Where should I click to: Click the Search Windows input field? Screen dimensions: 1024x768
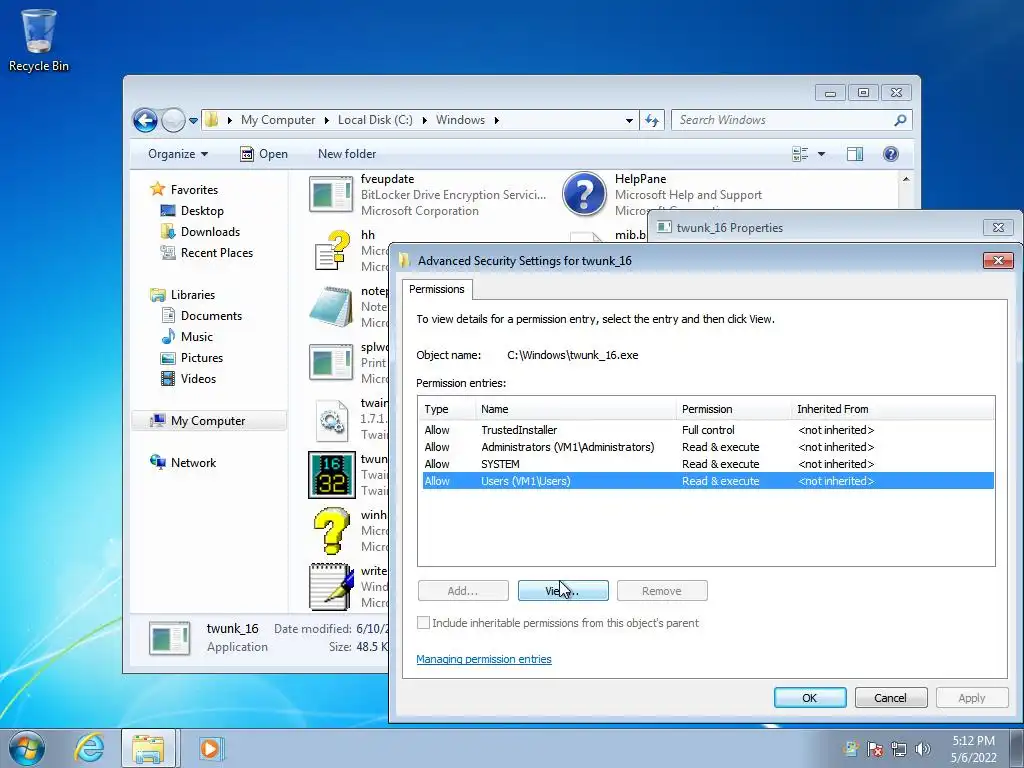(x=782, y=120)
